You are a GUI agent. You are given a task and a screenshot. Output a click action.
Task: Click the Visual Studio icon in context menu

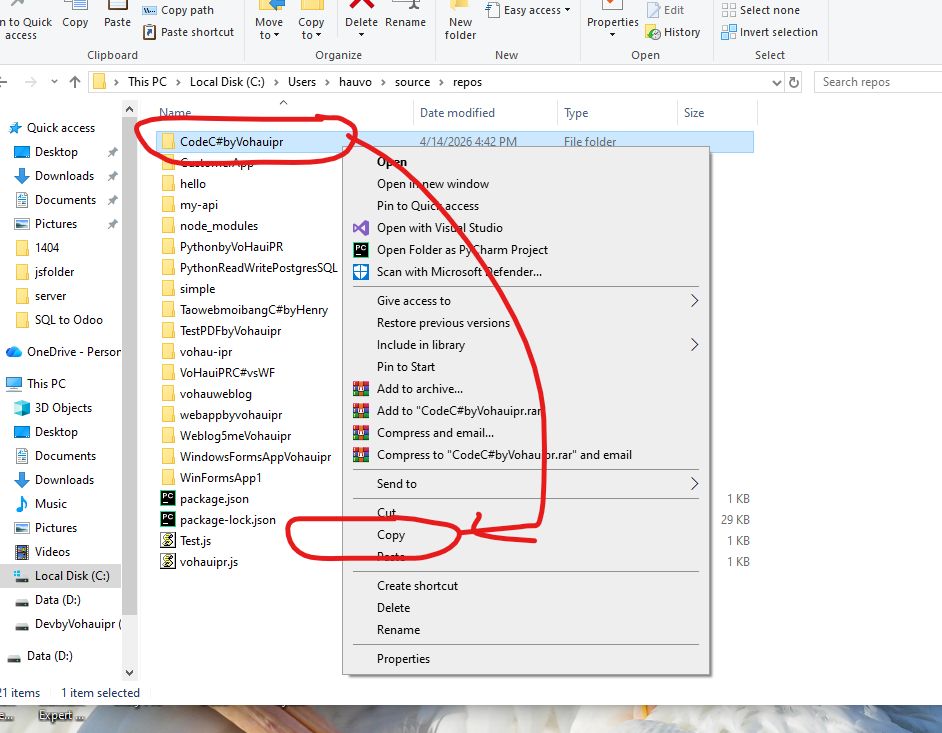[x=361, y=228]
